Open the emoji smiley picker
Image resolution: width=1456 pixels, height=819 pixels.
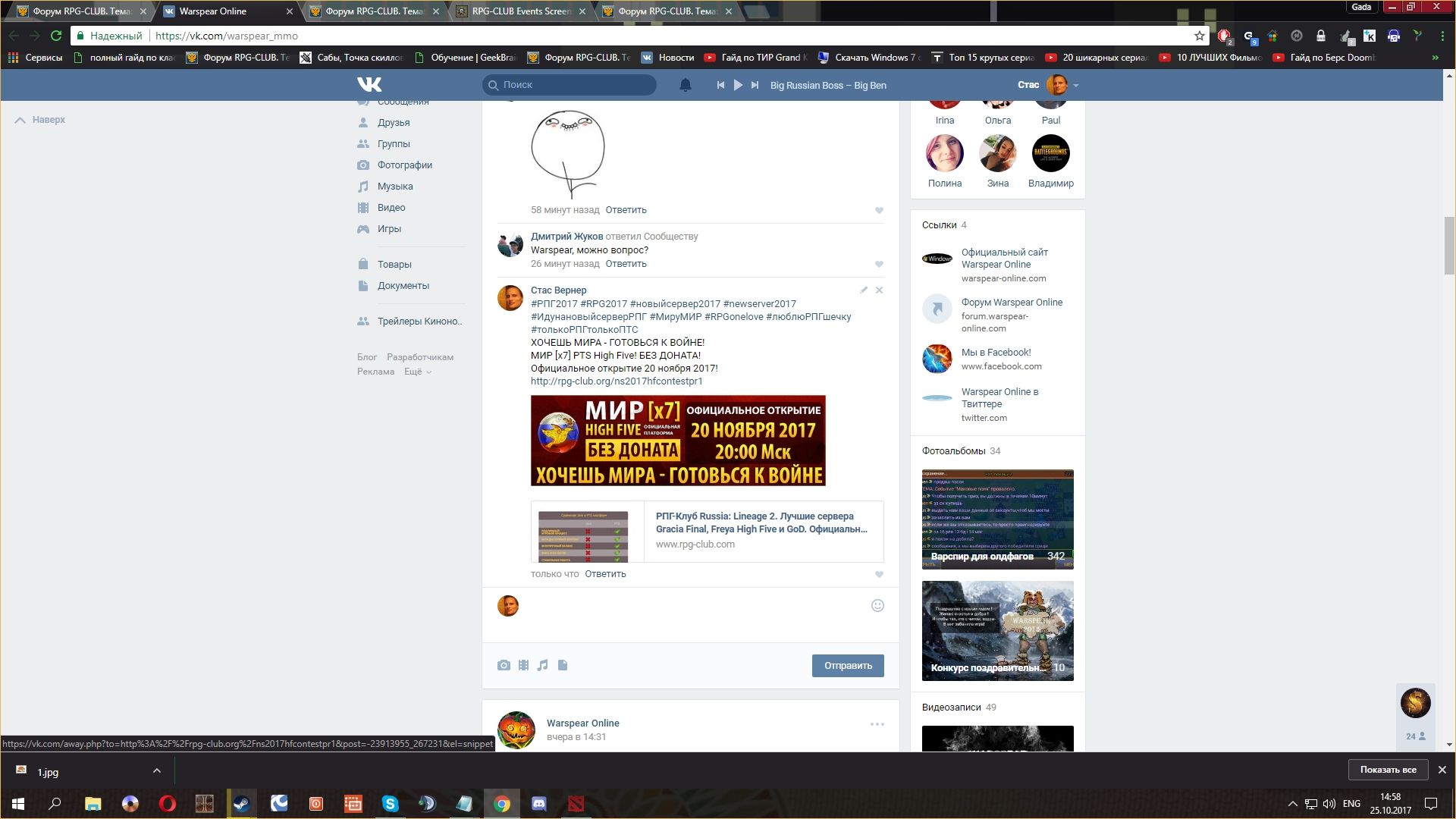(x=877, y=606)
